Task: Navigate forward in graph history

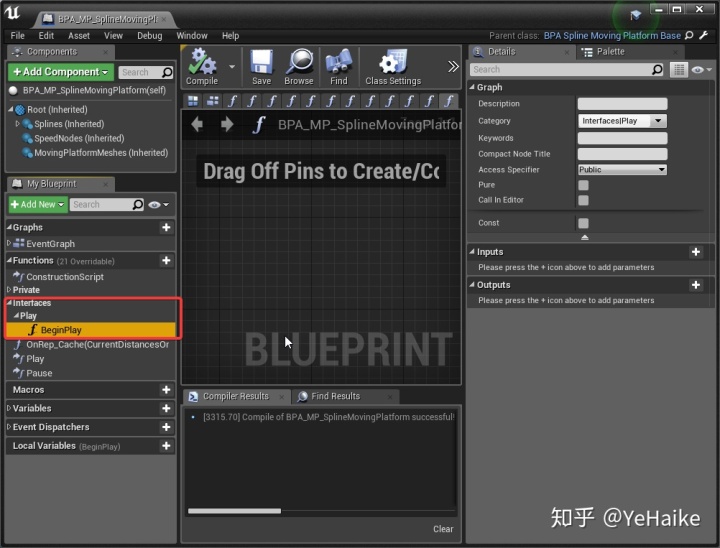Action: point(227,124)
